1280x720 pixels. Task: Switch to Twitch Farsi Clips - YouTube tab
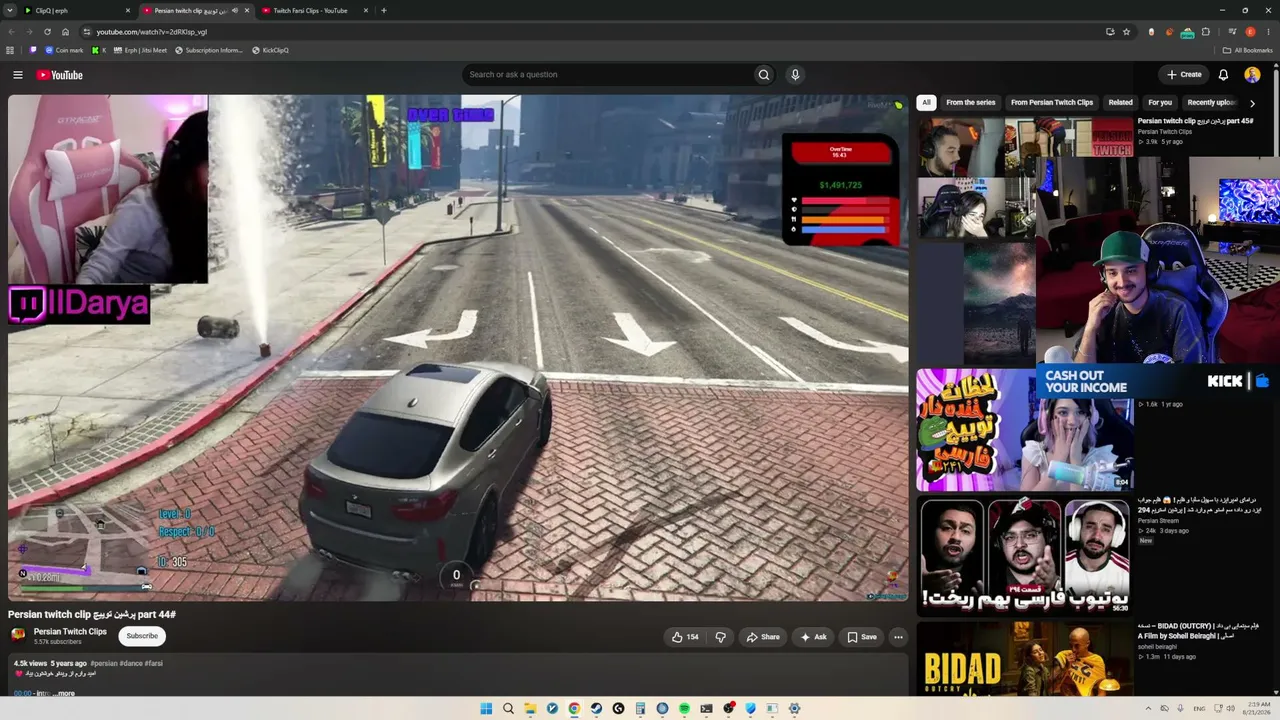click(x=314, y=11)
